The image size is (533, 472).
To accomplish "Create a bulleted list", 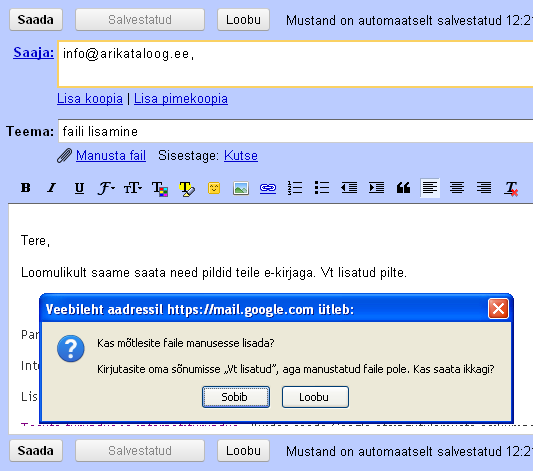I will (x=322, y=188).
